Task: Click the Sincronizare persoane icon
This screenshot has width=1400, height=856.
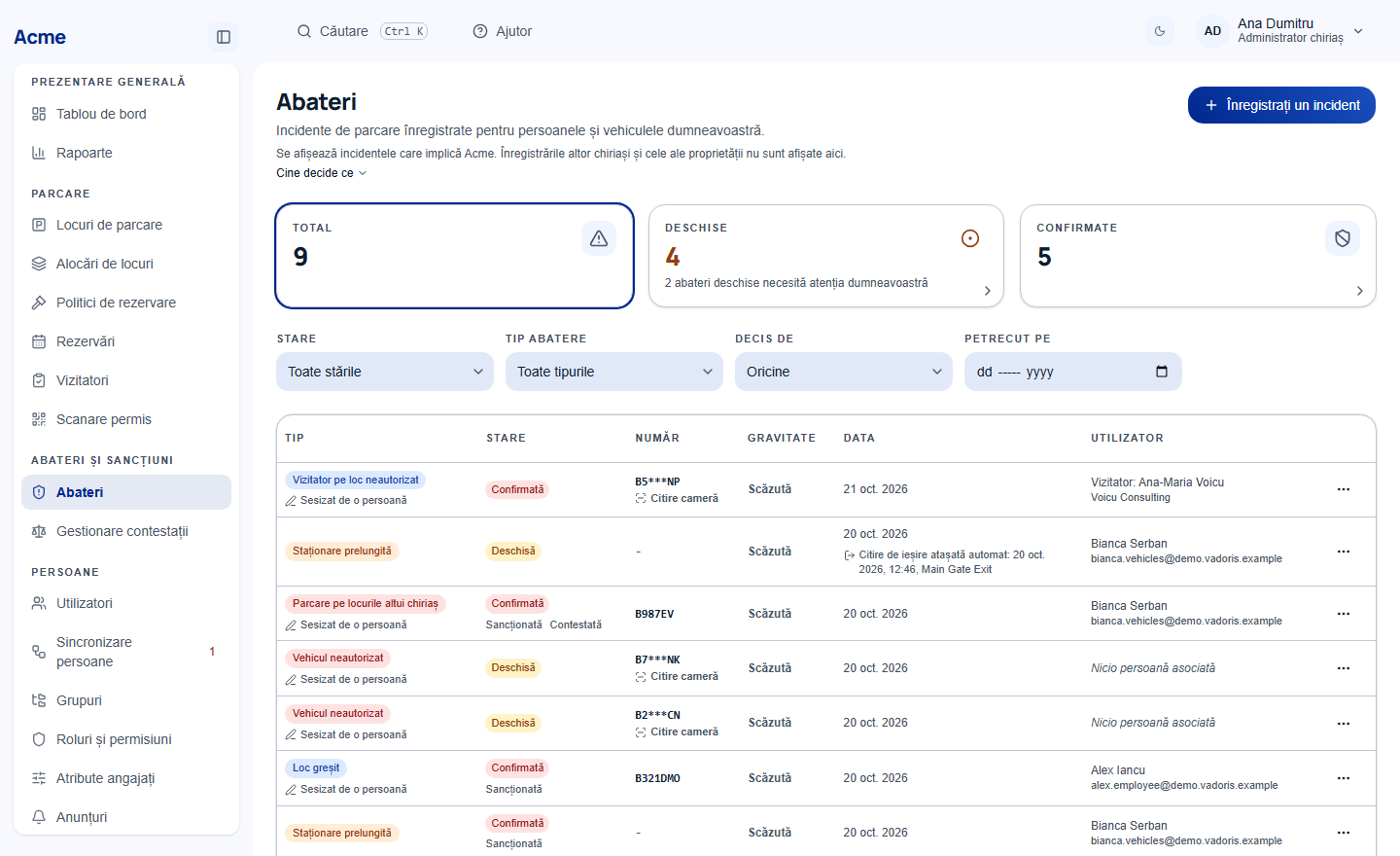Action: coord(39,652)
